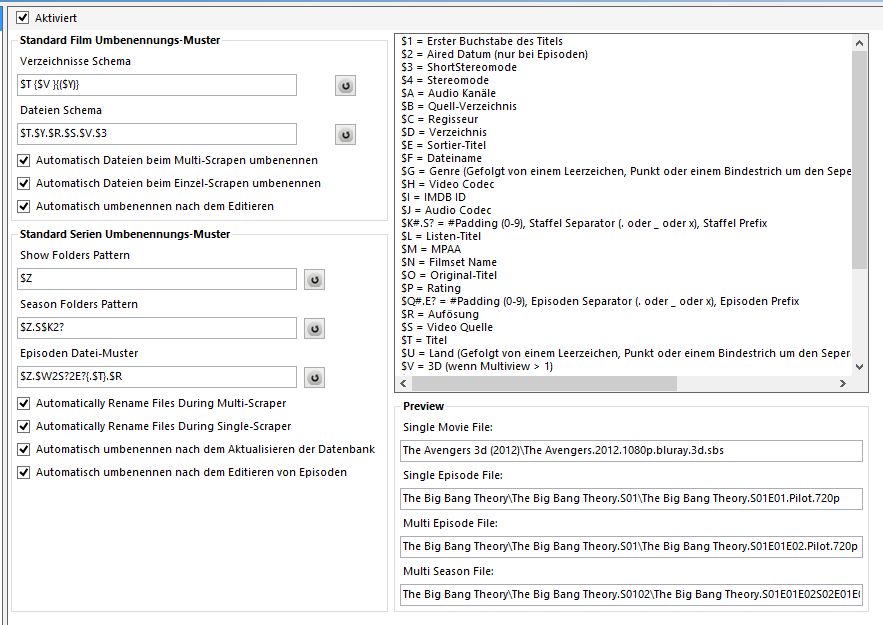Select the '$H = Video Codec' line
The image size is (883, 625).
[448, 184]
